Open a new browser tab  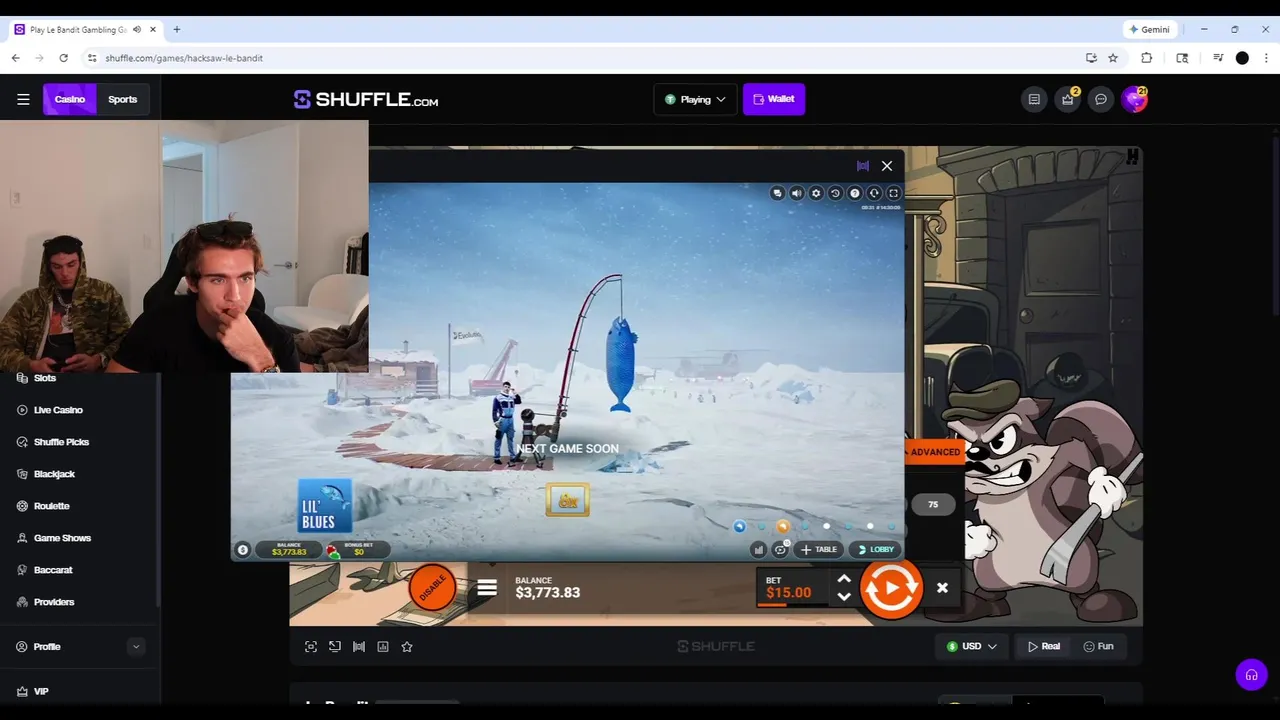[177, 30]
